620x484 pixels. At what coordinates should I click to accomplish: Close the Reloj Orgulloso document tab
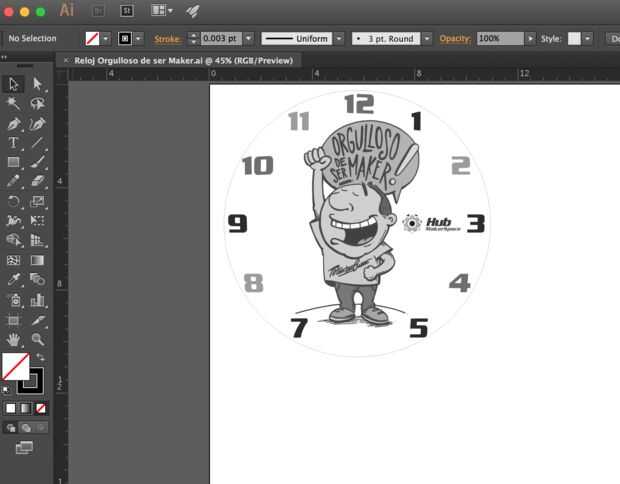pos(66,60)
